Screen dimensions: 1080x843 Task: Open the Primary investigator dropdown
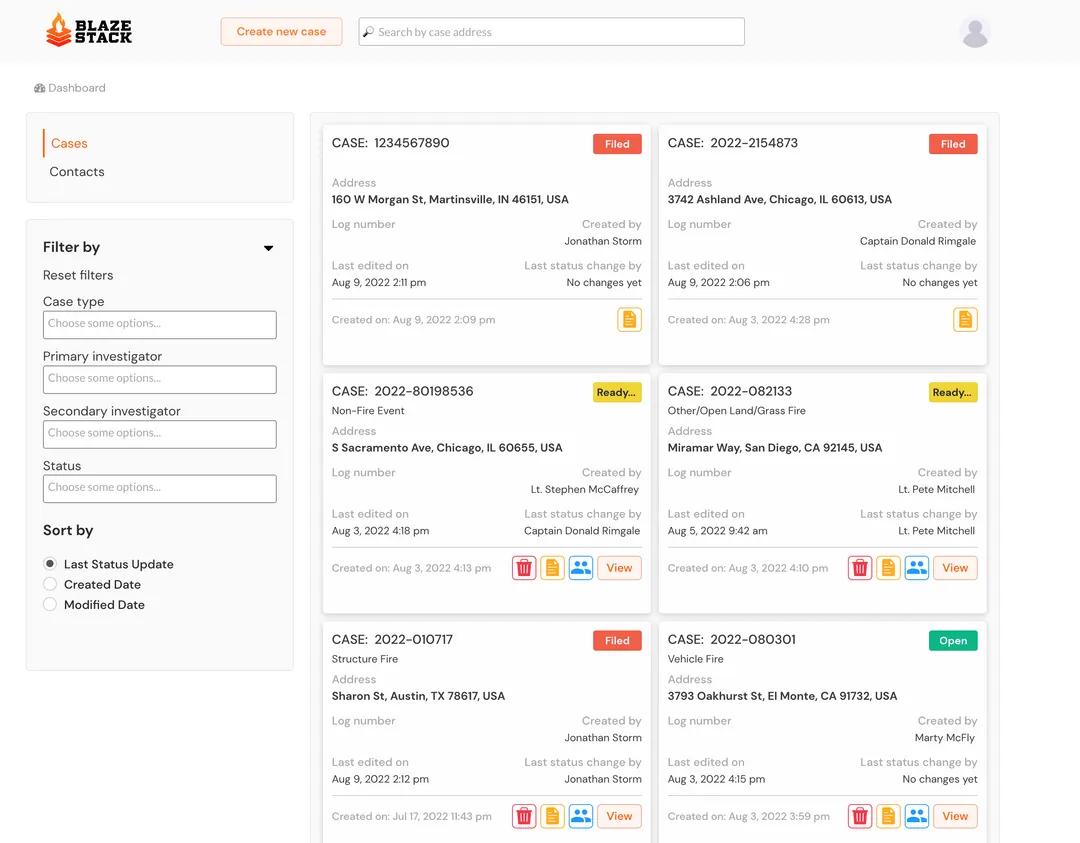pyautogui.click(x=160, y=379)
